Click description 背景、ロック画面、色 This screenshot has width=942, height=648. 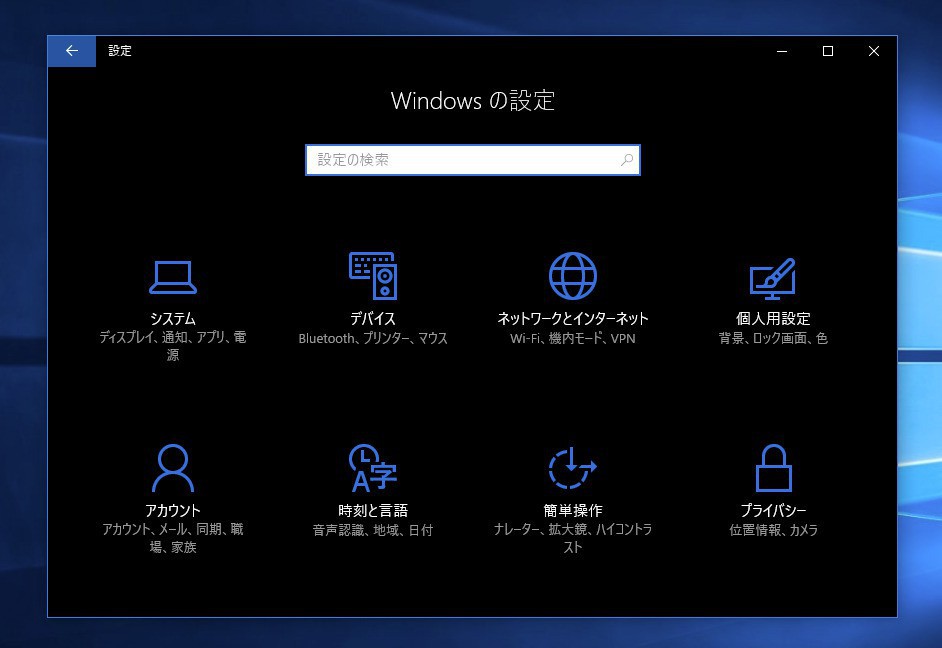click(x=773, y=338)
